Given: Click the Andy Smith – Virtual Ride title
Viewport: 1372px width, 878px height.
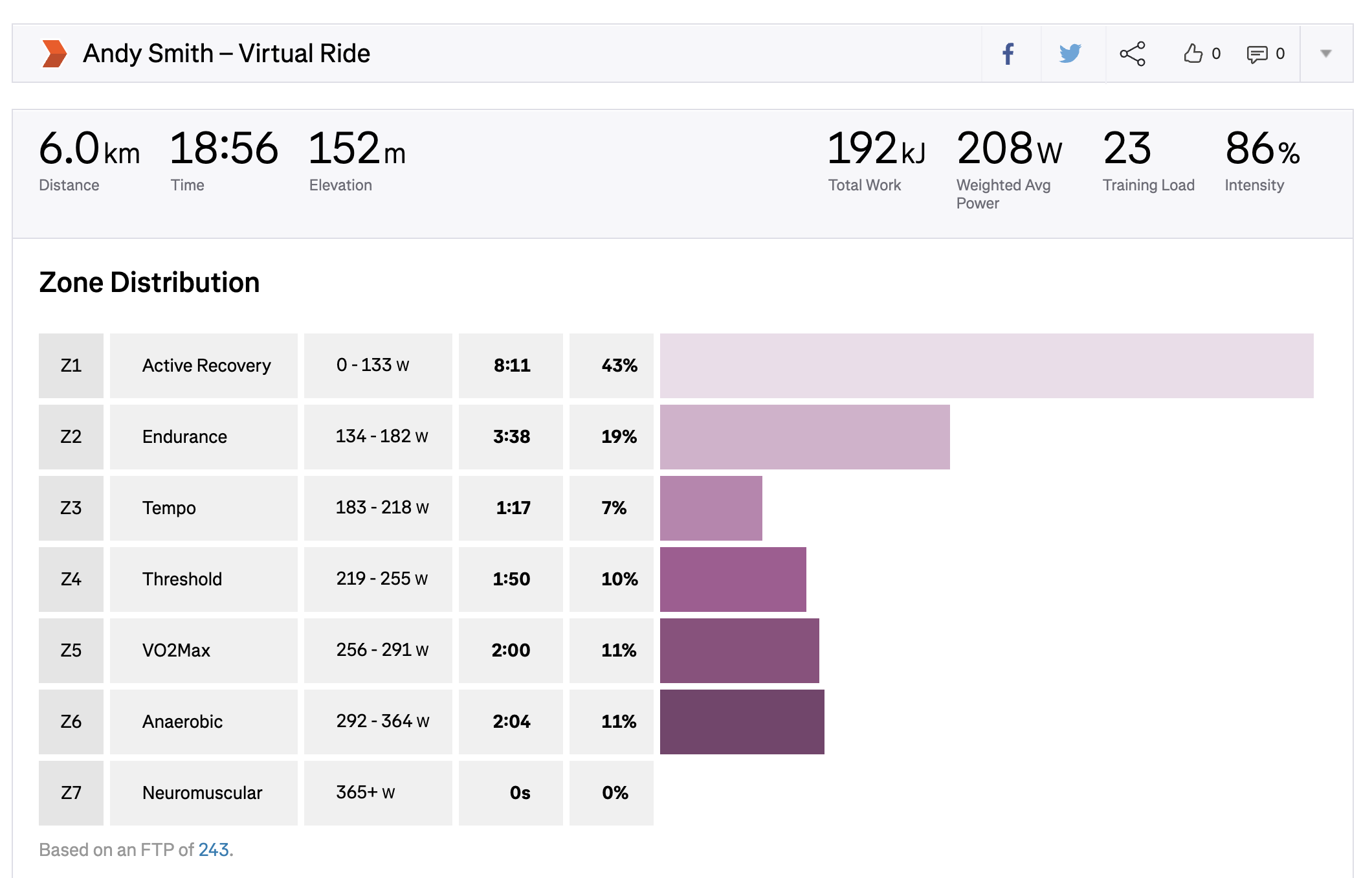Looking at the screenshot, I should click(227, 54).
